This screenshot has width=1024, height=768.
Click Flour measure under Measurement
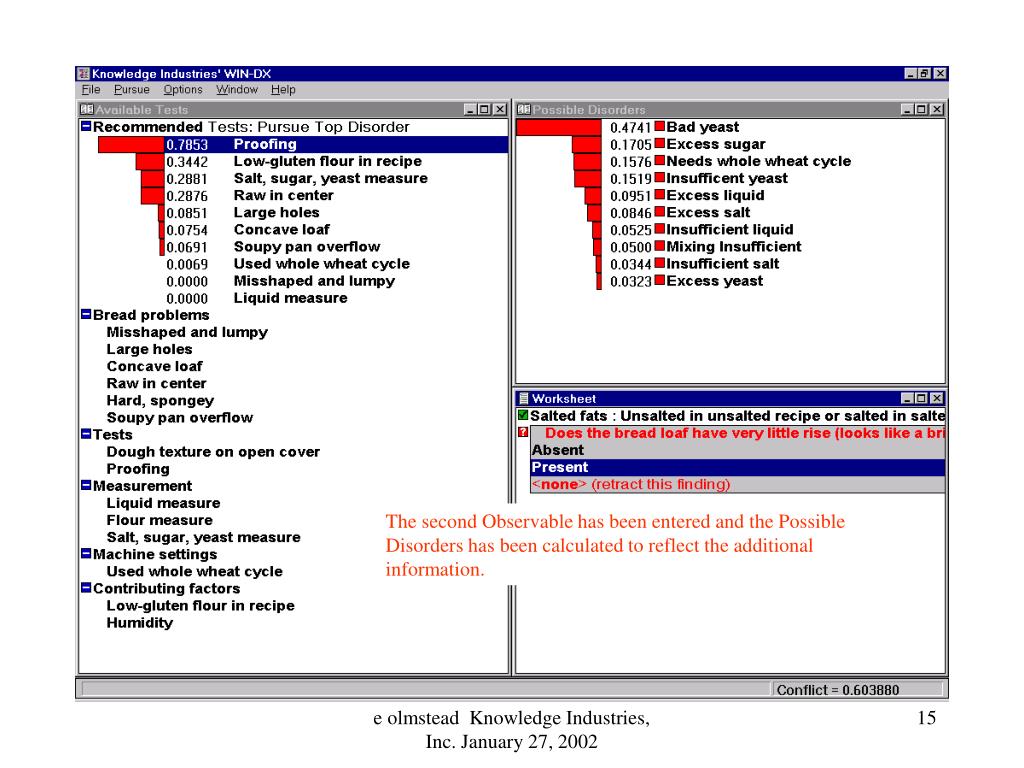coord(159,520)
